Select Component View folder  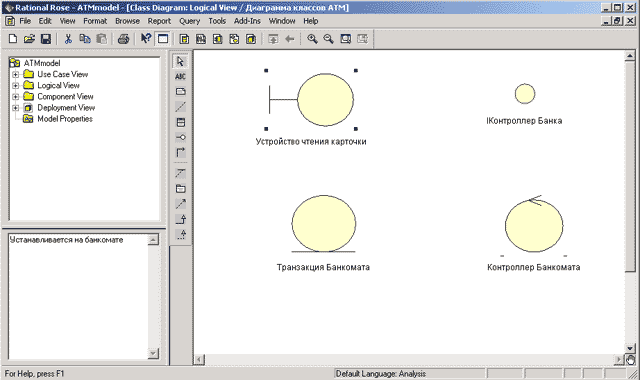click(x=65, y=97)
